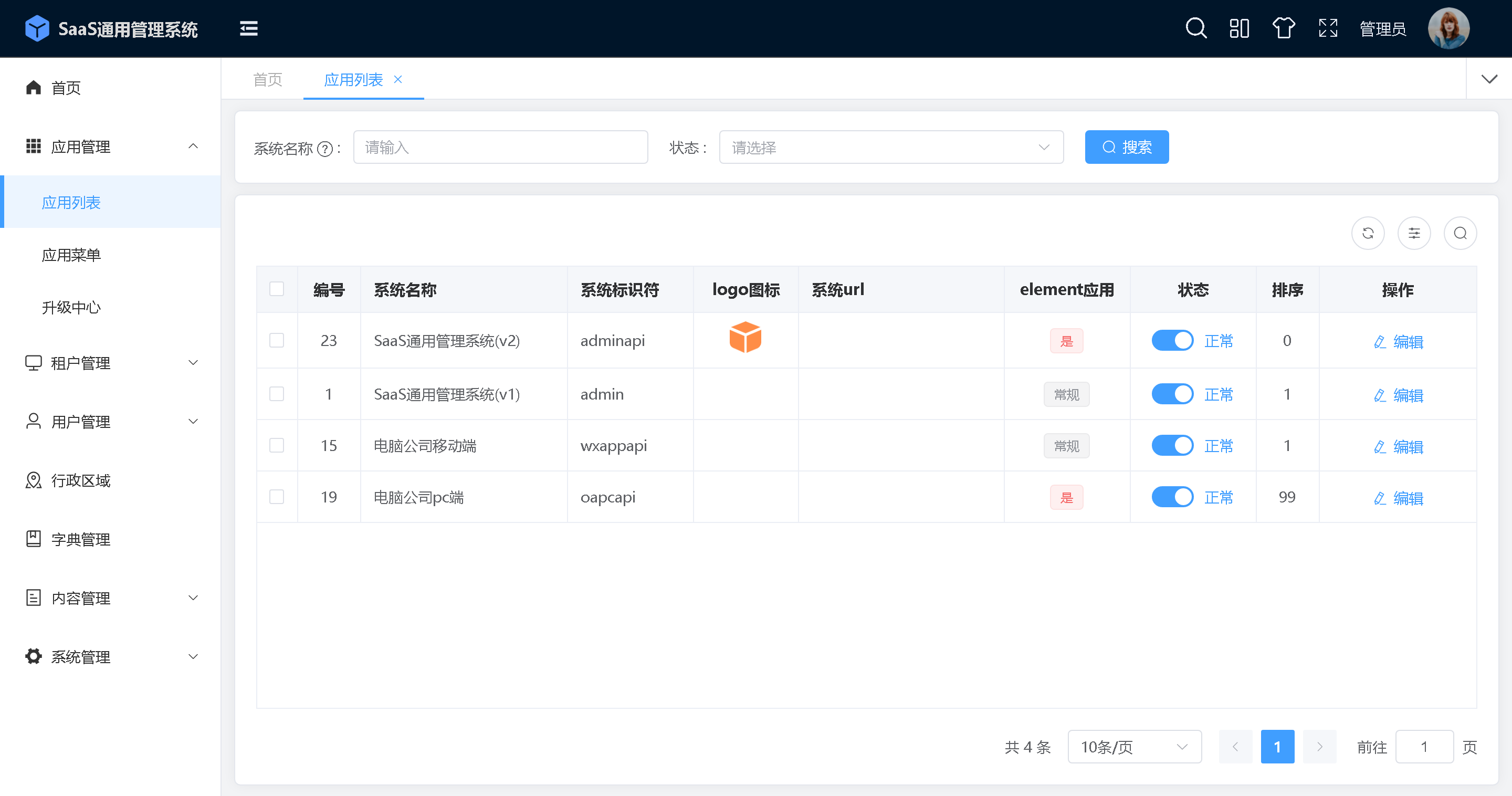
Task: Collapse the 应用管理 menu group
Action: (193, 146)
